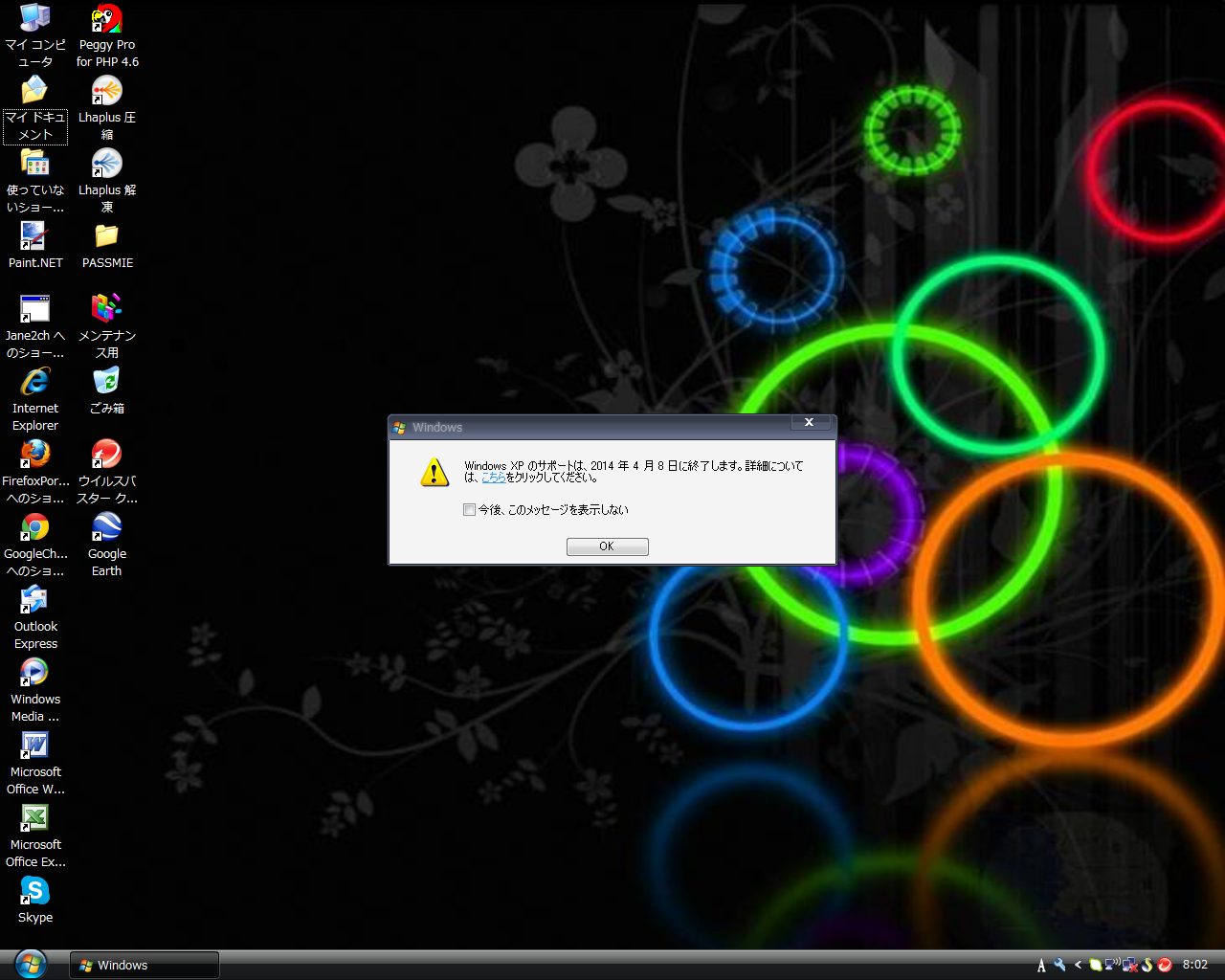The image size is (1225, 980).
Task: Click the IME 'A' input mode indicator
Action: coord(1041,965)
